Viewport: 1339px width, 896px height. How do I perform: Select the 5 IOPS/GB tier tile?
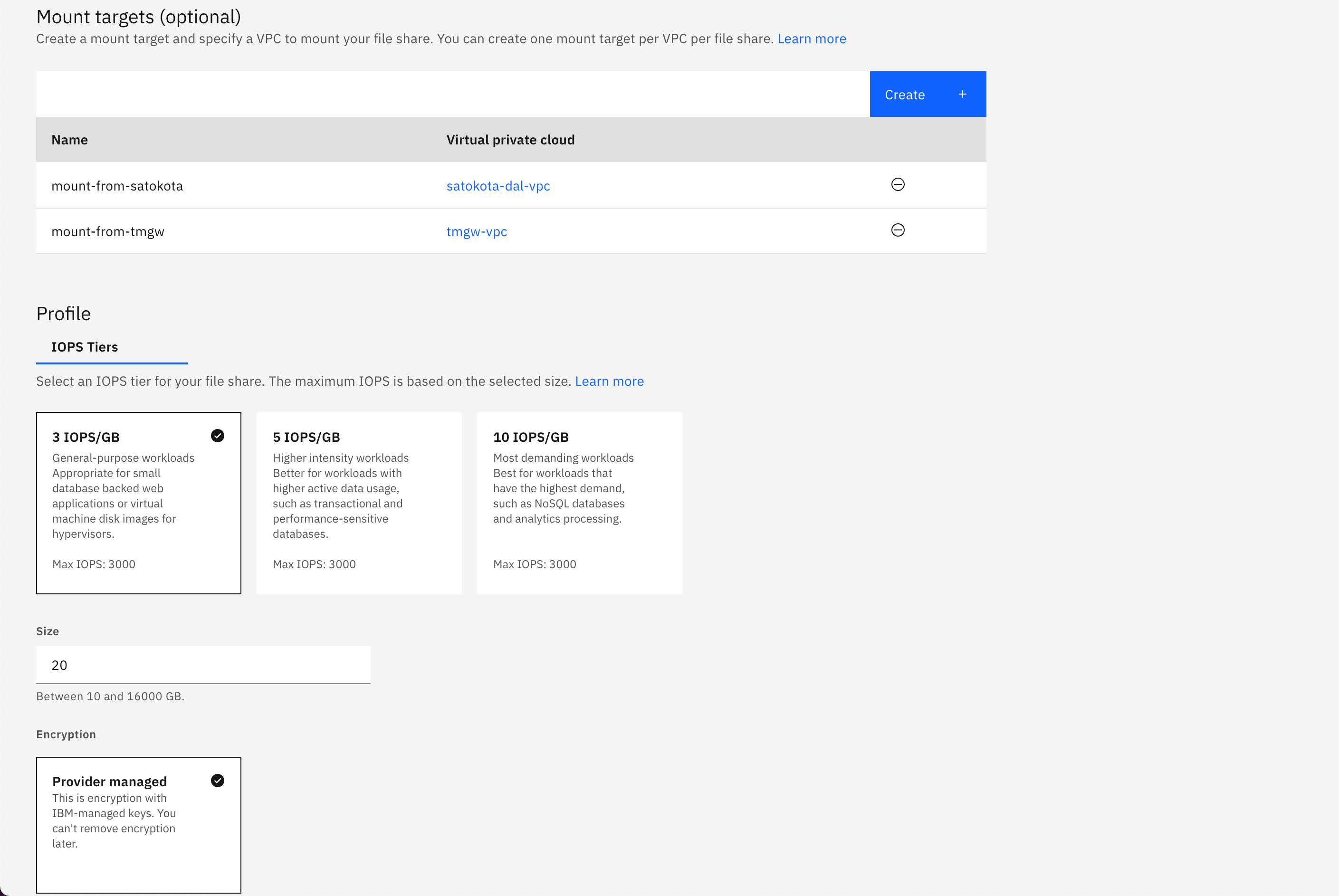point(358,503)
